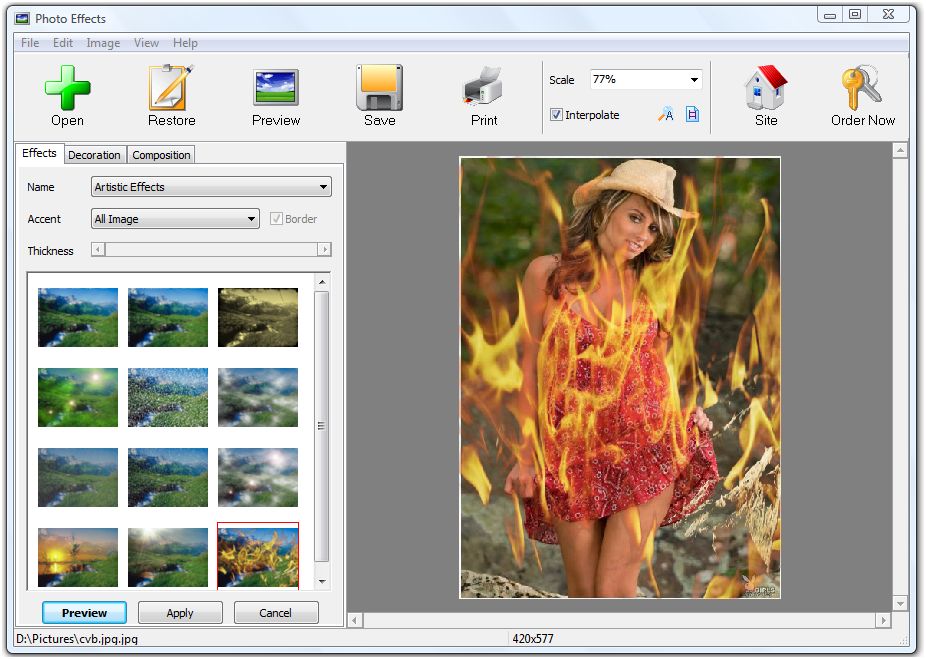Click the Cancel button
926x659 pixels.
click(x=276, y=613)
